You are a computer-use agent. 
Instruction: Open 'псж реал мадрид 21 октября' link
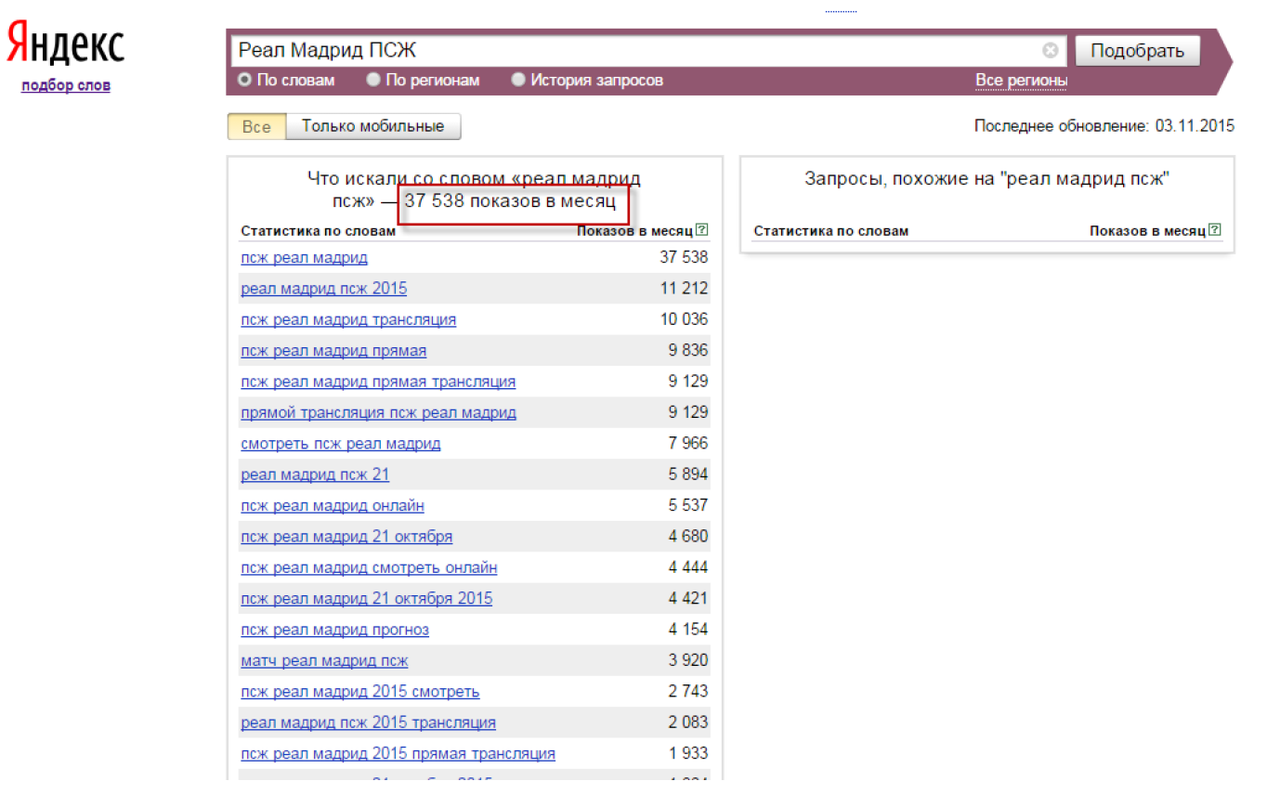(x=346, y=536)
